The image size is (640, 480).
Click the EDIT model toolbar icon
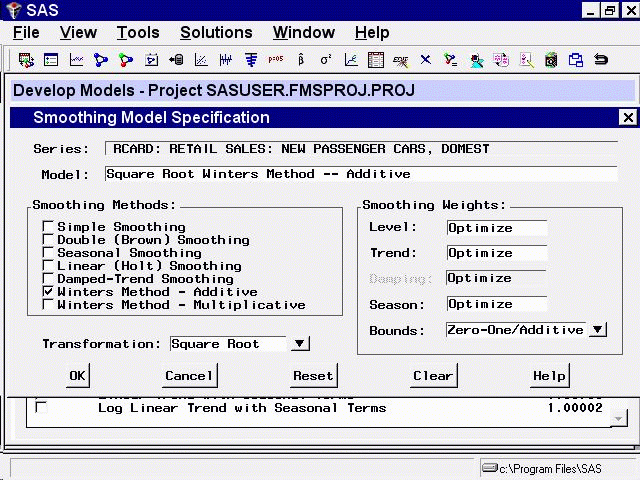pyautogui.click(x=400, y=61)
